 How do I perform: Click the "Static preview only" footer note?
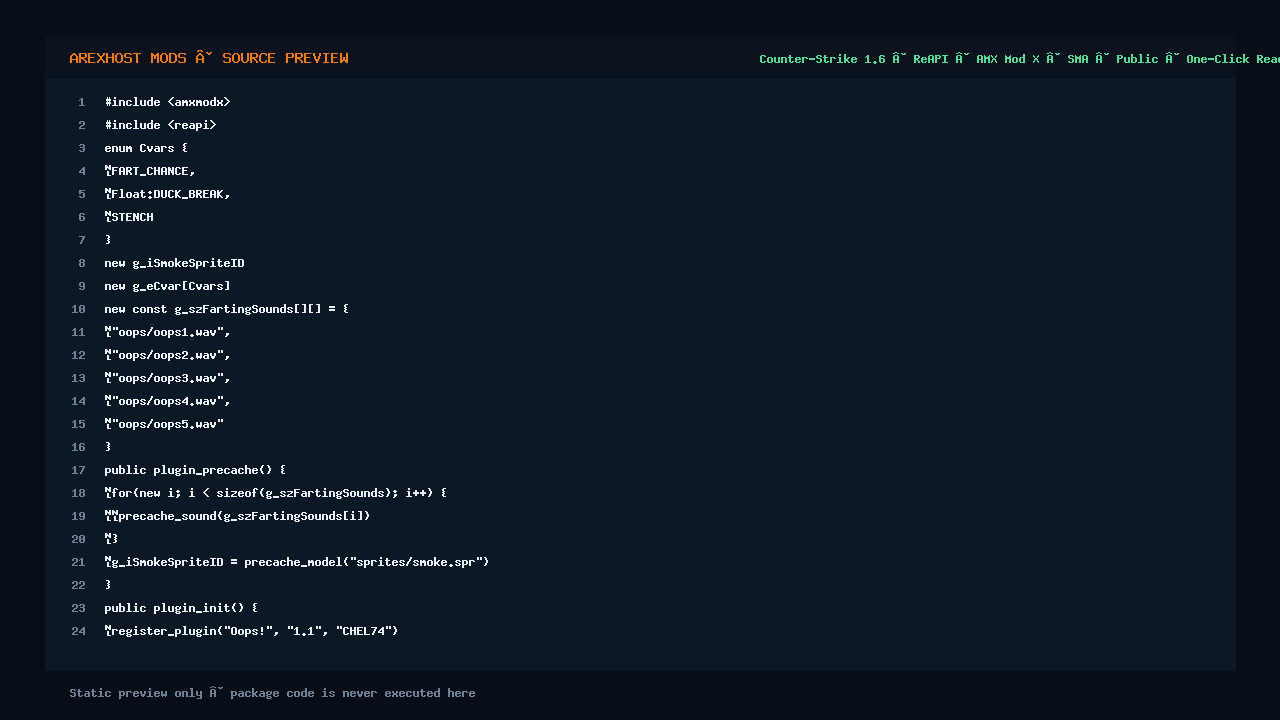(272, 693)
